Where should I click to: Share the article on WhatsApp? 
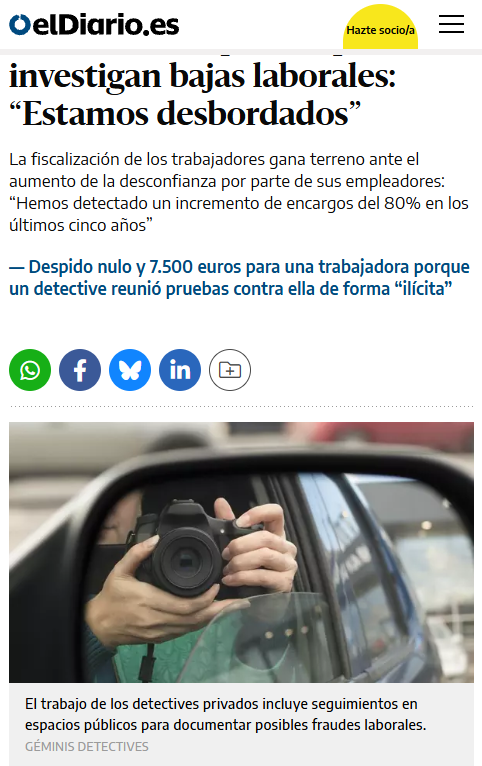pos(30,370)
